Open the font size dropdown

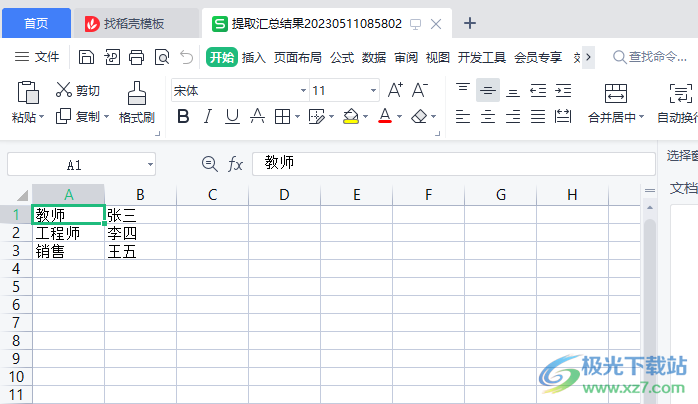coord(373,90)
